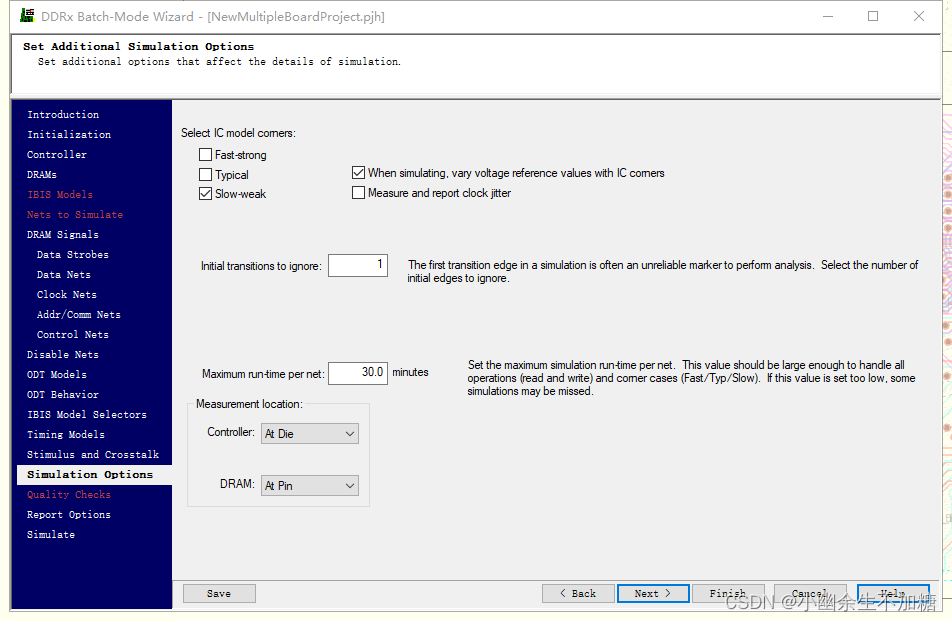952x621 pixels.
Task: Select Addr/Comm Nets in sidebar
Action: click(x=79, y=315)
